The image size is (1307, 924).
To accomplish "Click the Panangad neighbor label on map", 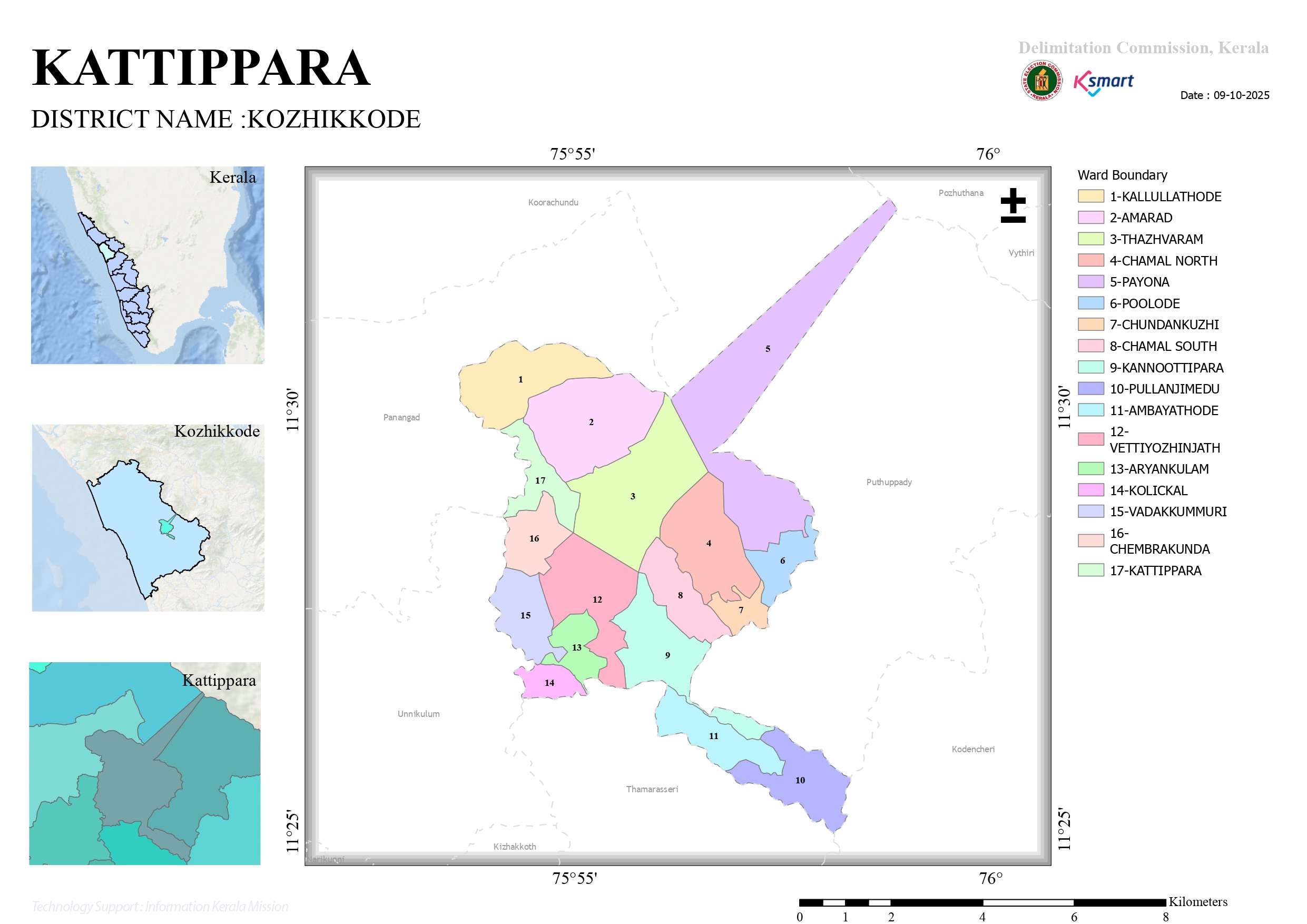I will coord(401,417).
